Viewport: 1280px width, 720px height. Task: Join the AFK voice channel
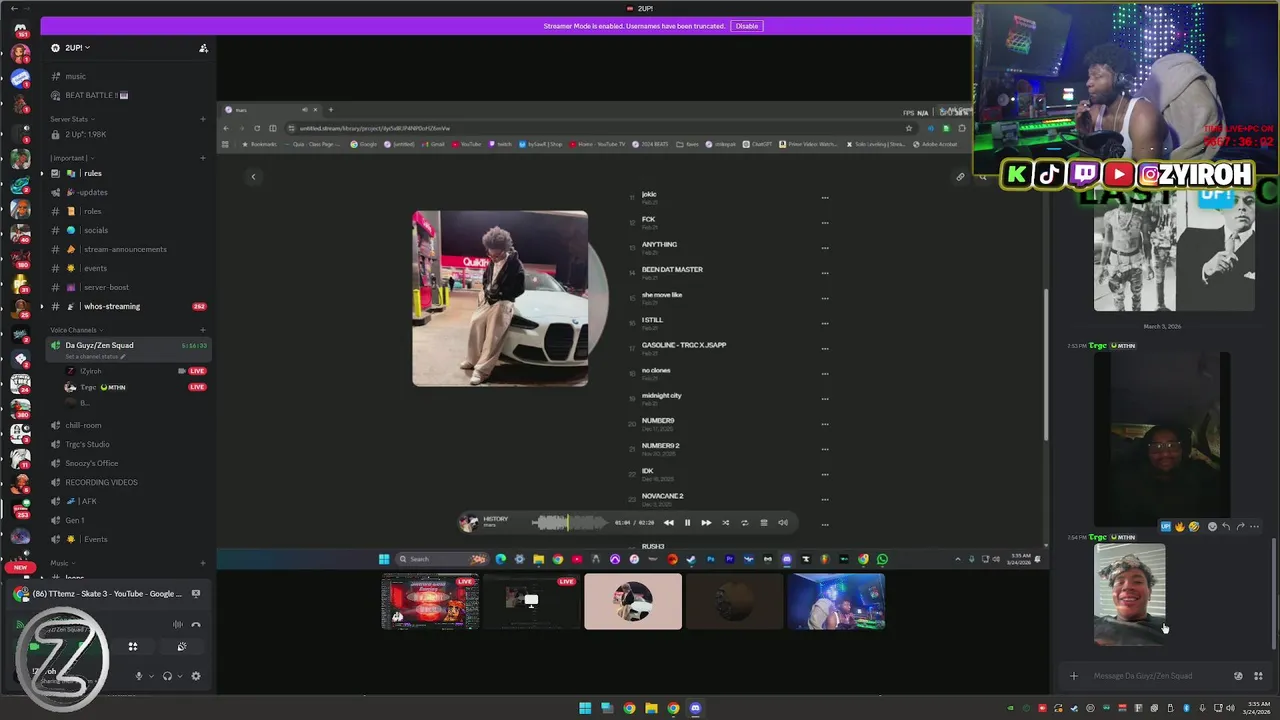point(128,501)
